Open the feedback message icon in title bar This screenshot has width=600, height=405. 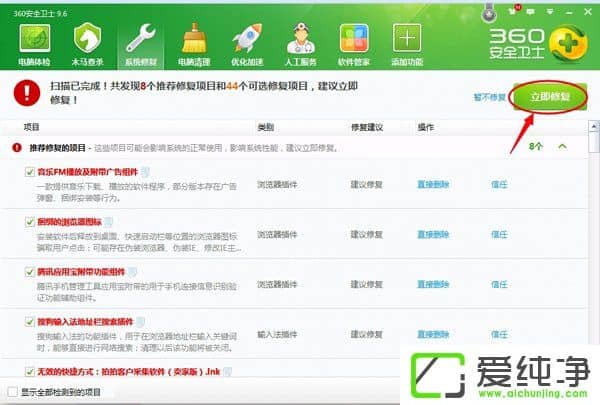(530, 12)
